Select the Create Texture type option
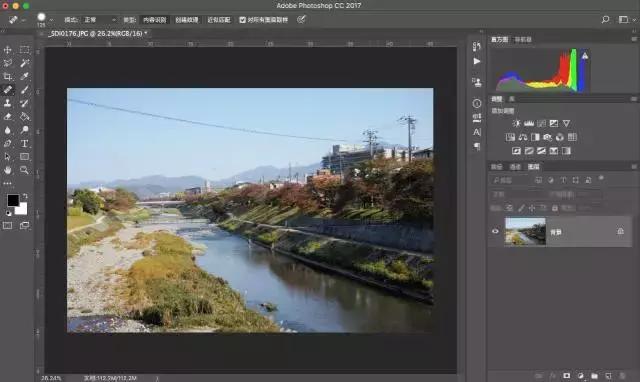 tap(187, 20)
